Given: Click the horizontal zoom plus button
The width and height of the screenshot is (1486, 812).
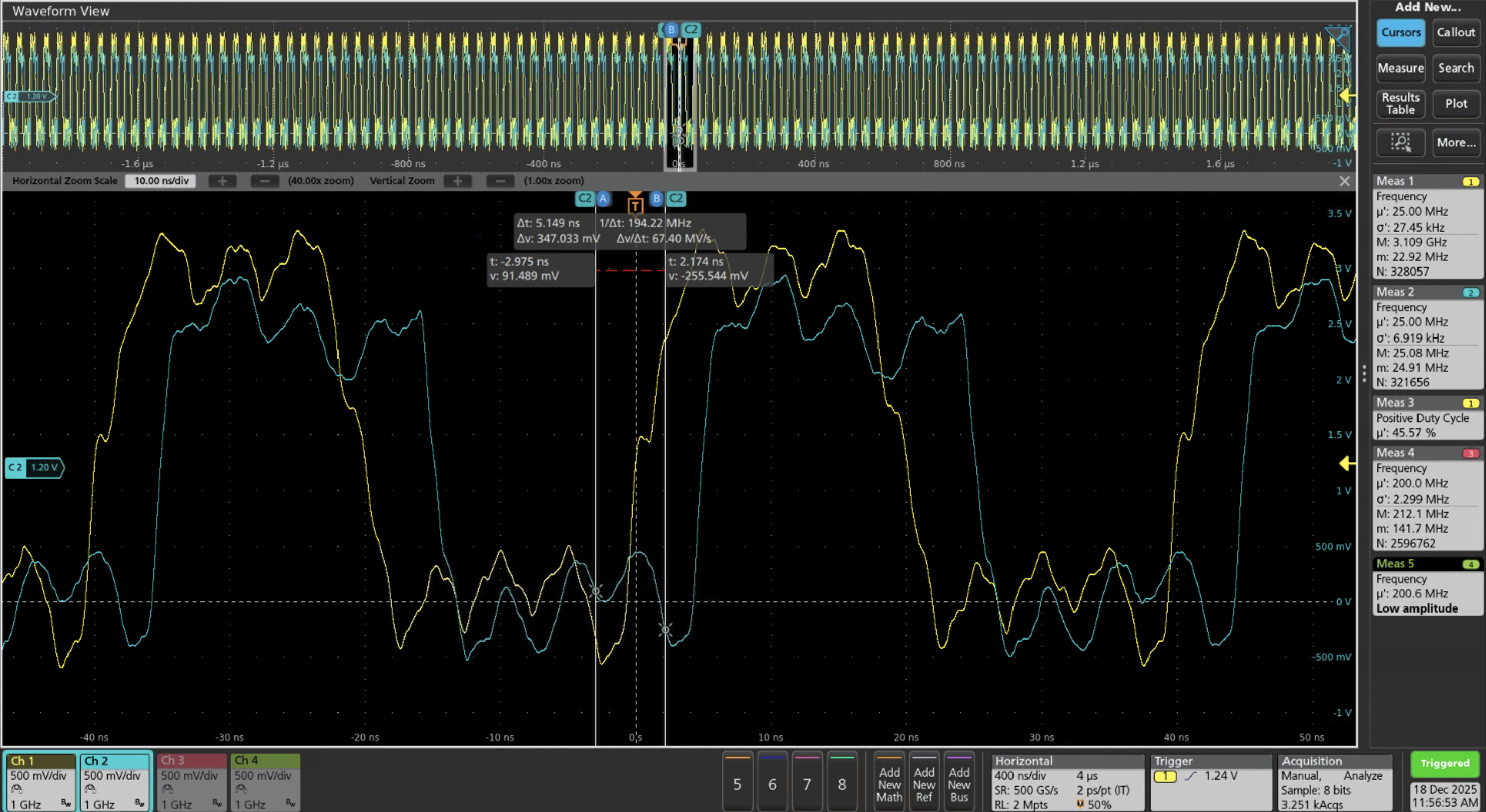Looking at the screenshot, I should point(222,181).
